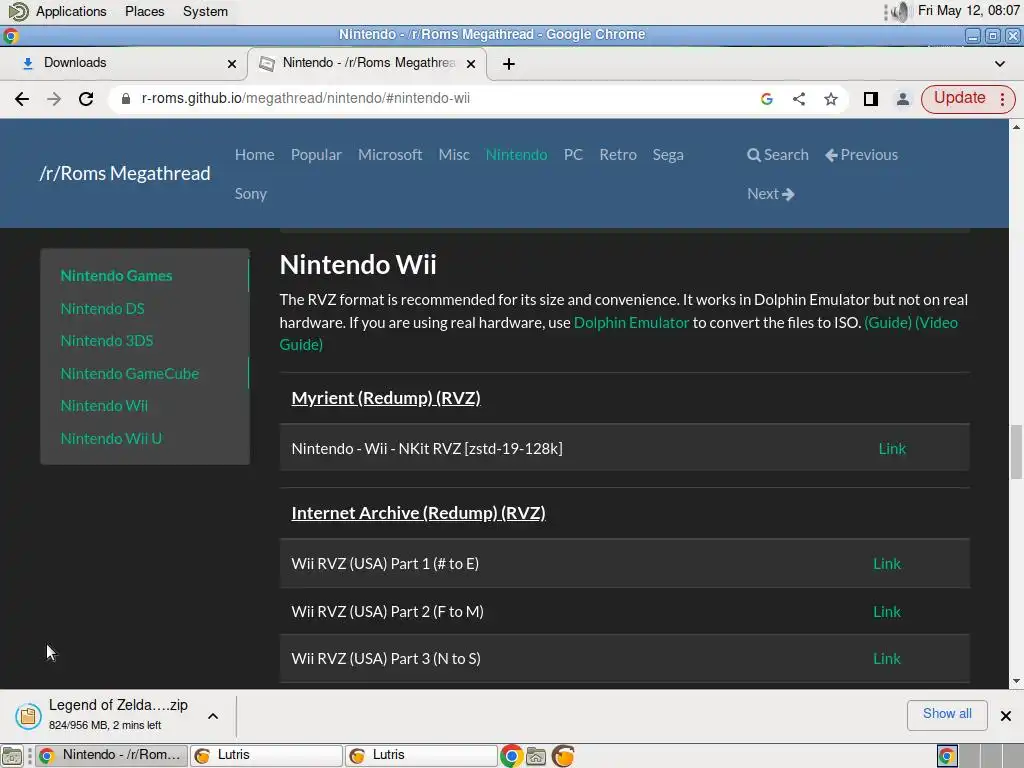This screenshot has width=1024, height=768.
Task: Open Link for Wii RVZ Part 3
Action: 887,659
